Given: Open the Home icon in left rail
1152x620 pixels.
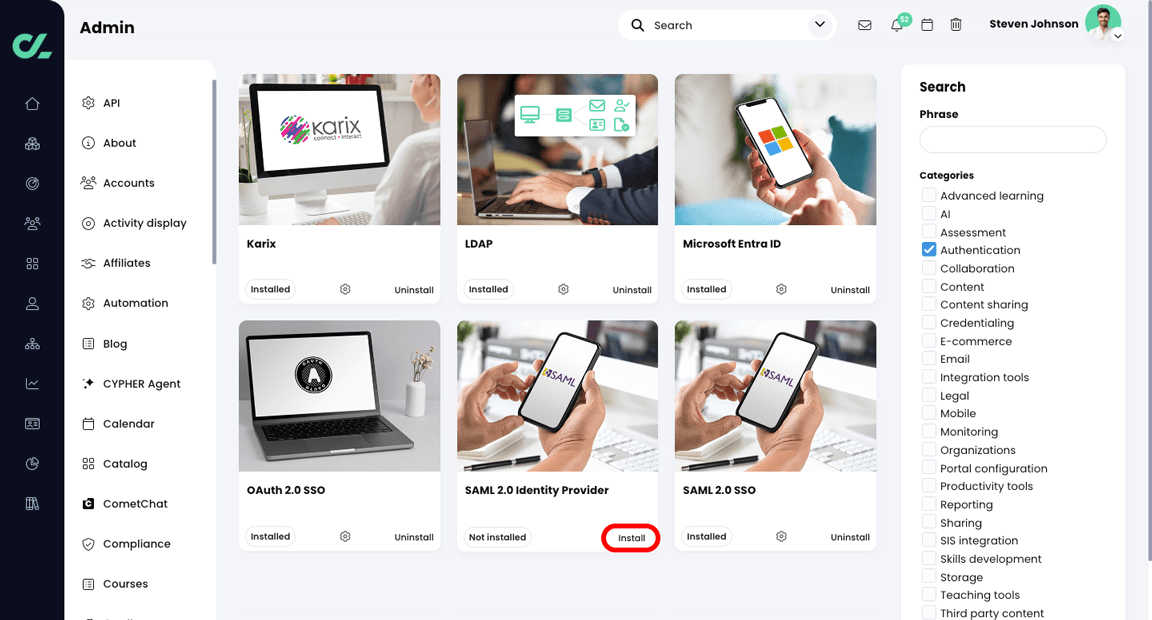Looking at the screenshot, I should point(32,104).
